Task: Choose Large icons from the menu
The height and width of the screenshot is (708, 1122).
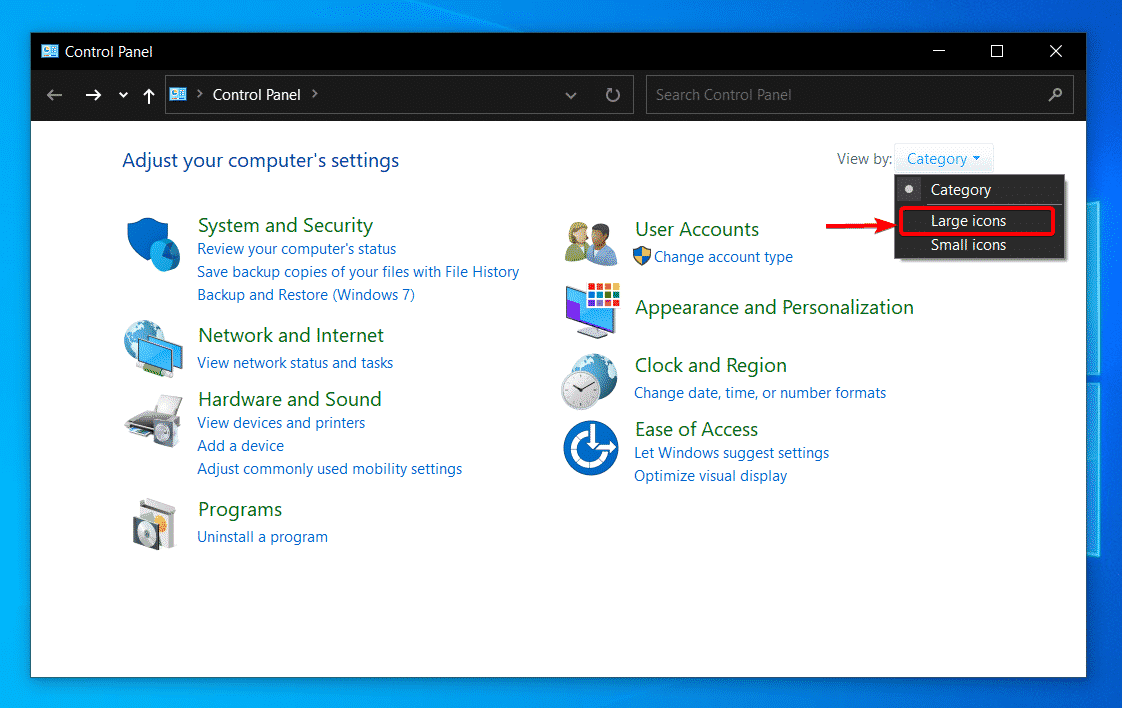Action: [x=977, y=220]
